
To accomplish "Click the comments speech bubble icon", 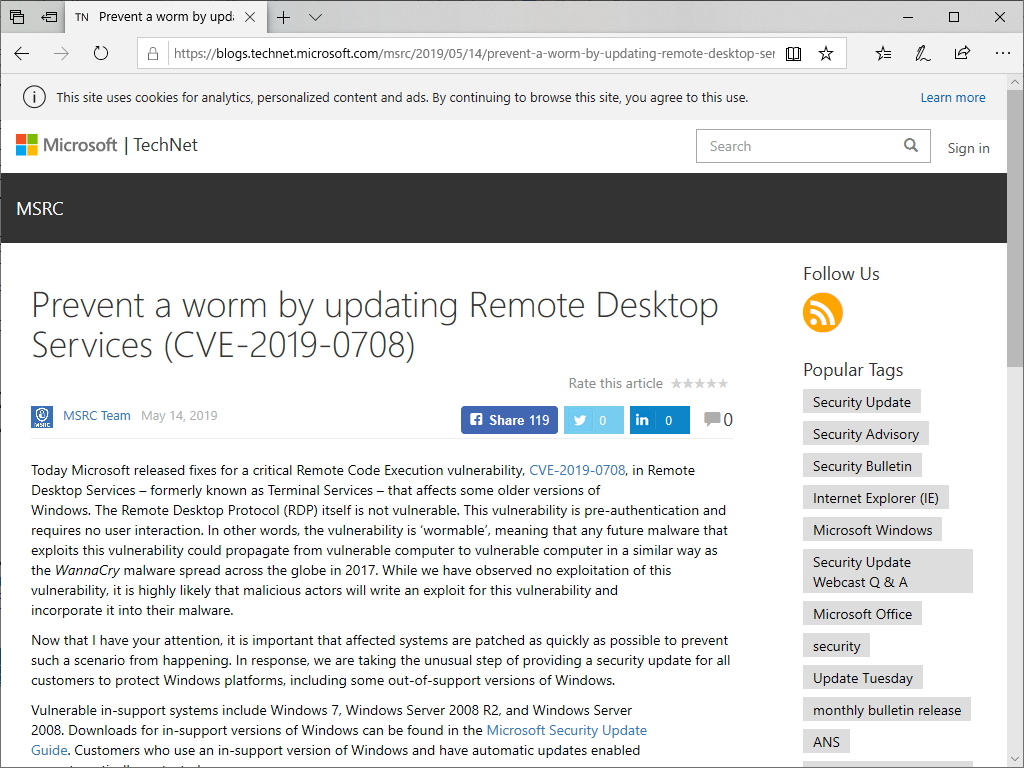I will pyautogui.click(x=712, y=420).
